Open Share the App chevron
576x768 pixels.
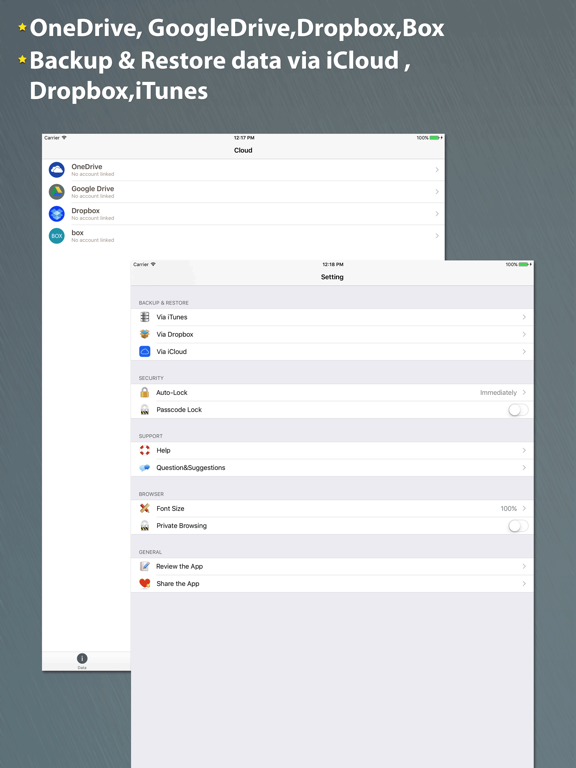click(x=524, y=583)
